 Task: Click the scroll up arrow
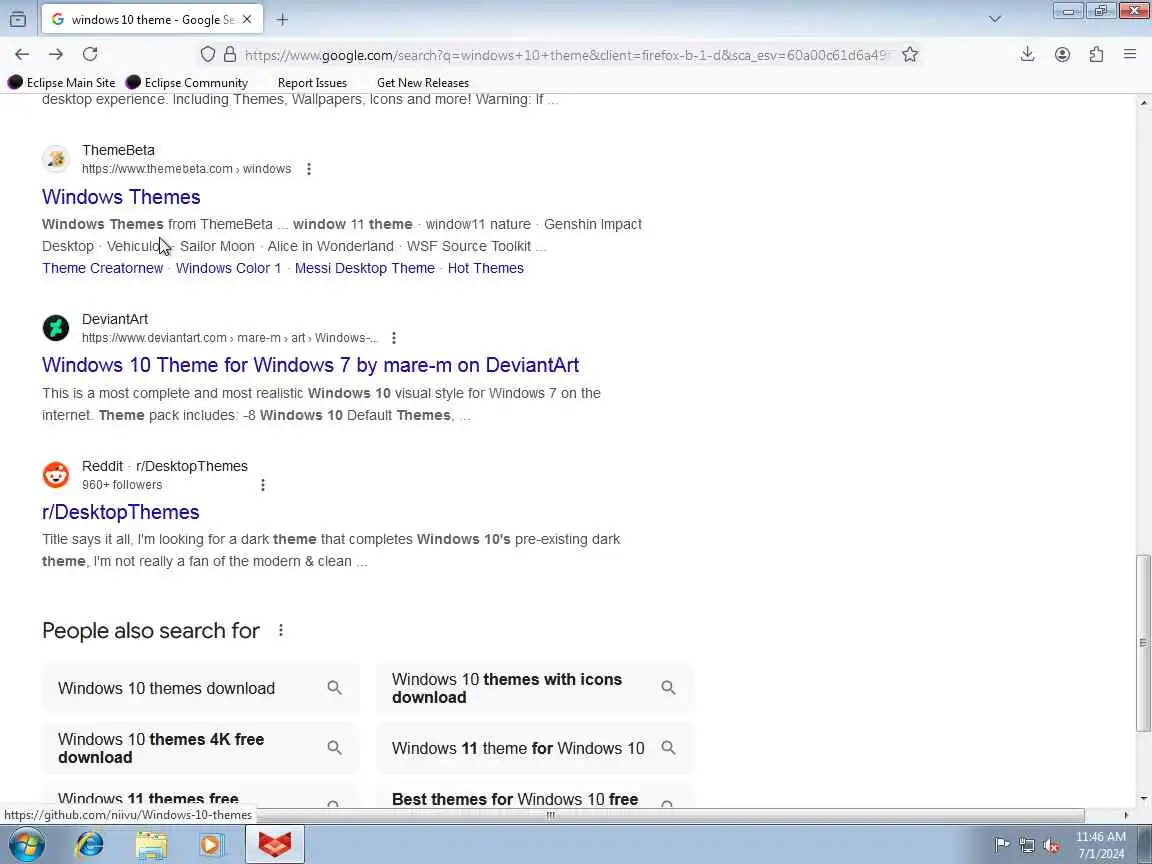pyautogui.click(x=1143, y=103)
